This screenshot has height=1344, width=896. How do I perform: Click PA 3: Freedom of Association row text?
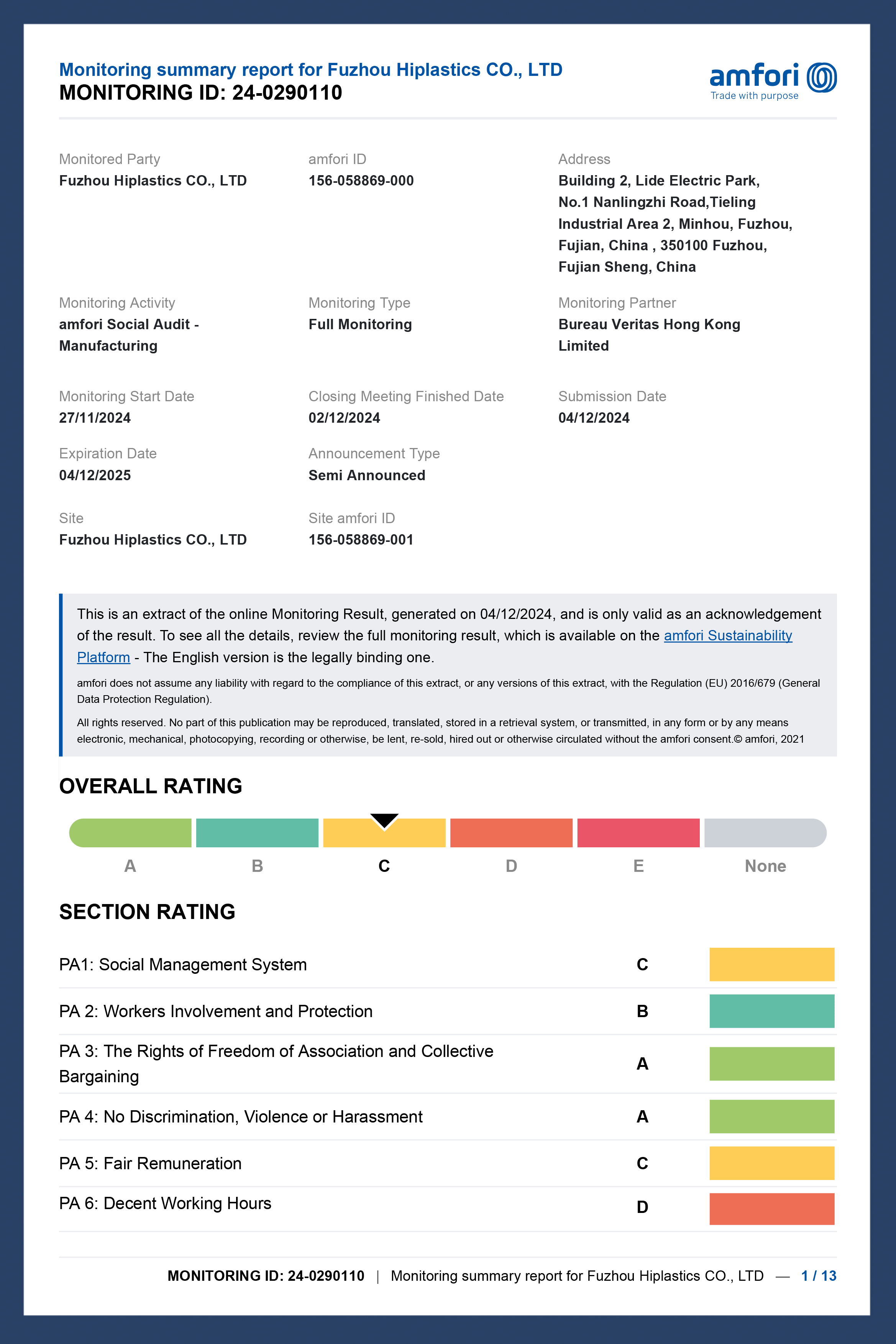276,1063
